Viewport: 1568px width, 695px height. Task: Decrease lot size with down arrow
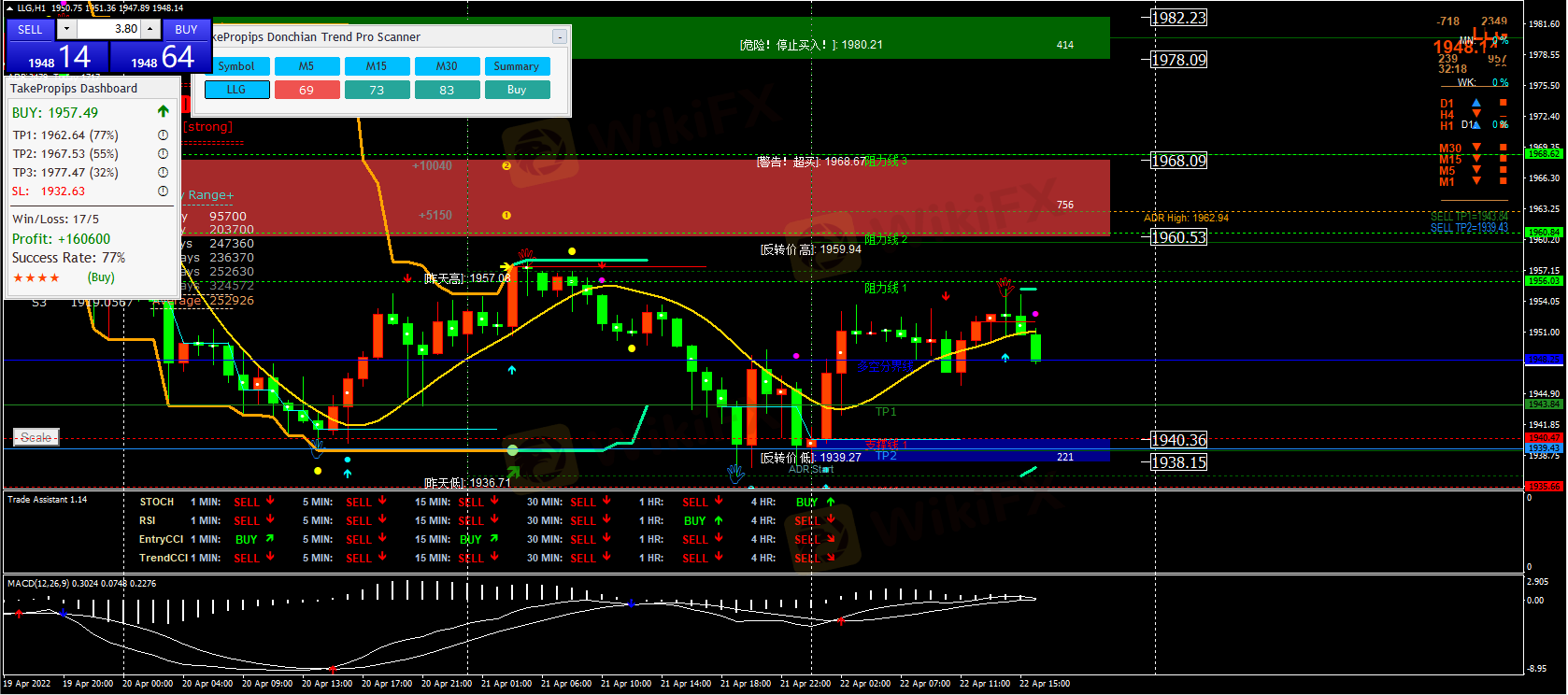pyautogui.click(x=66, y=29)
